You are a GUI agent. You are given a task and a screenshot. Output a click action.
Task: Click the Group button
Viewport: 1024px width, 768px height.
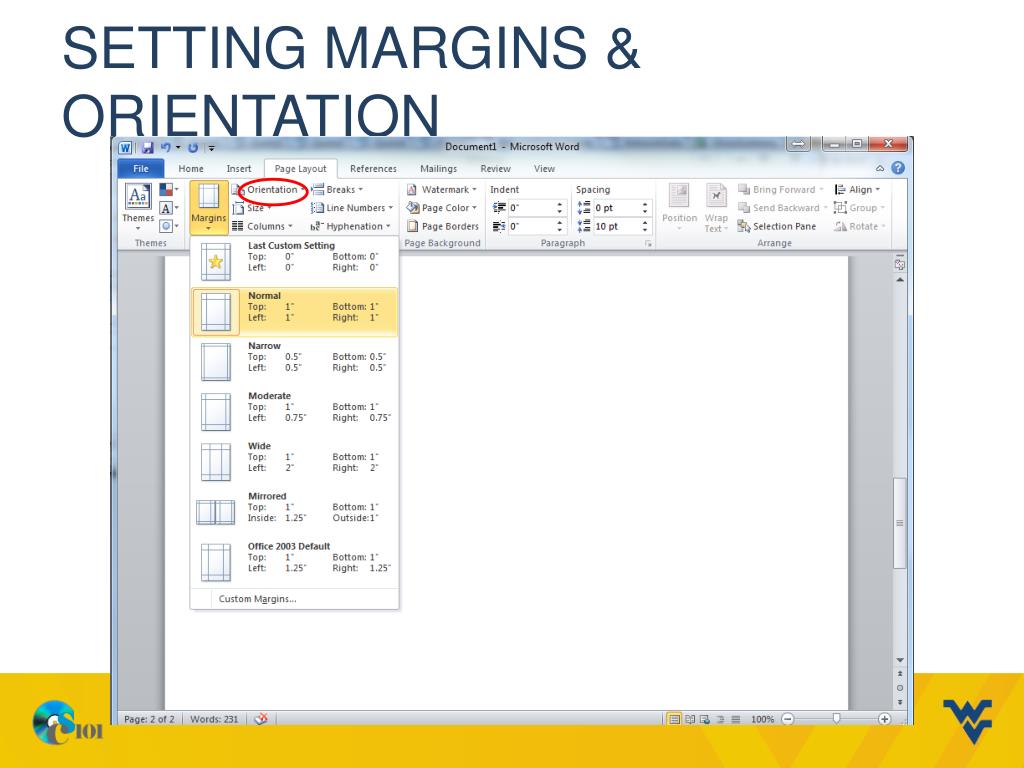[859, 208]
